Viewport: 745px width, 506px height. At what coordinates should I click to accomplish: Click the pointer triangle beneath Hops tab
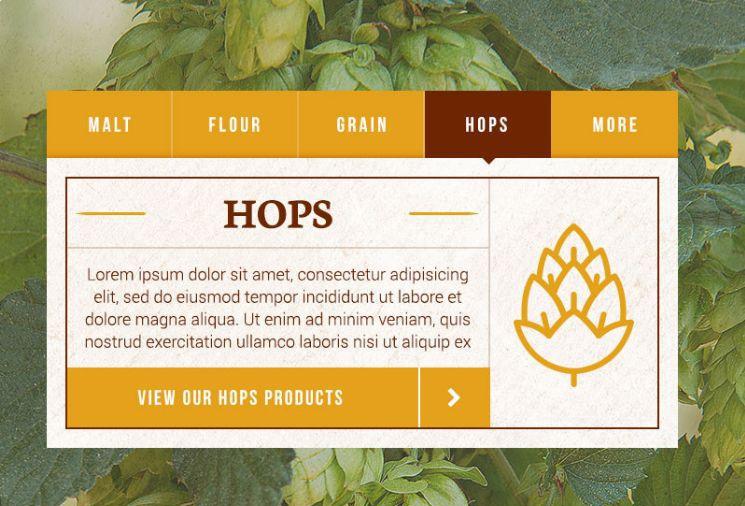click(487, 161)
